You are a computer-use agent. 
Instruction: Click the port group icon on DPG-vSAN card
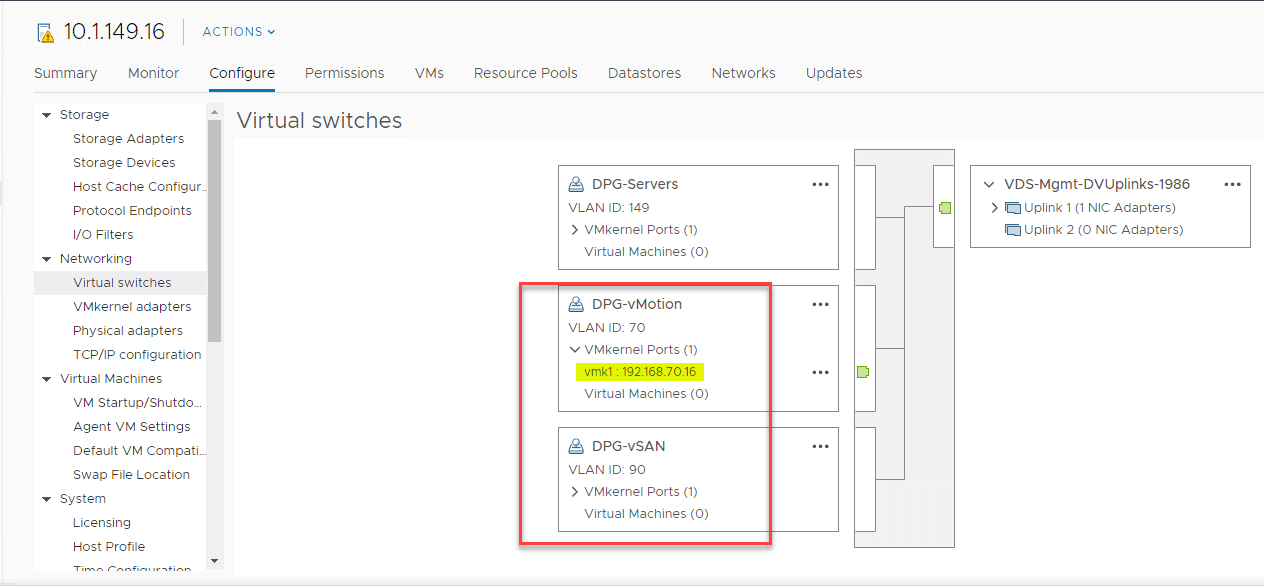(575, 445)
